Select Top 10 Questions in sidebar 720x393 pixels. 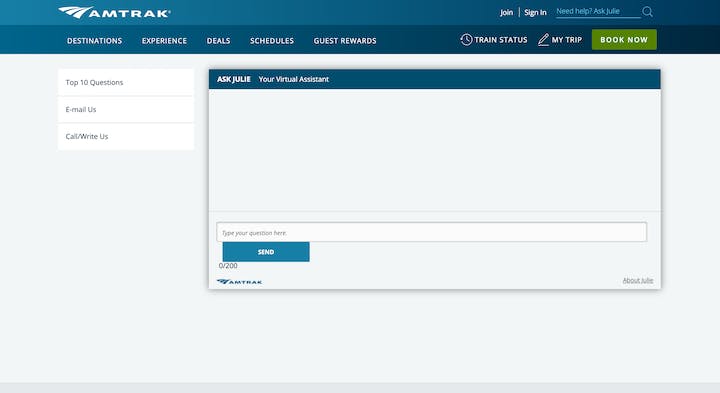[x=126, y=82]
